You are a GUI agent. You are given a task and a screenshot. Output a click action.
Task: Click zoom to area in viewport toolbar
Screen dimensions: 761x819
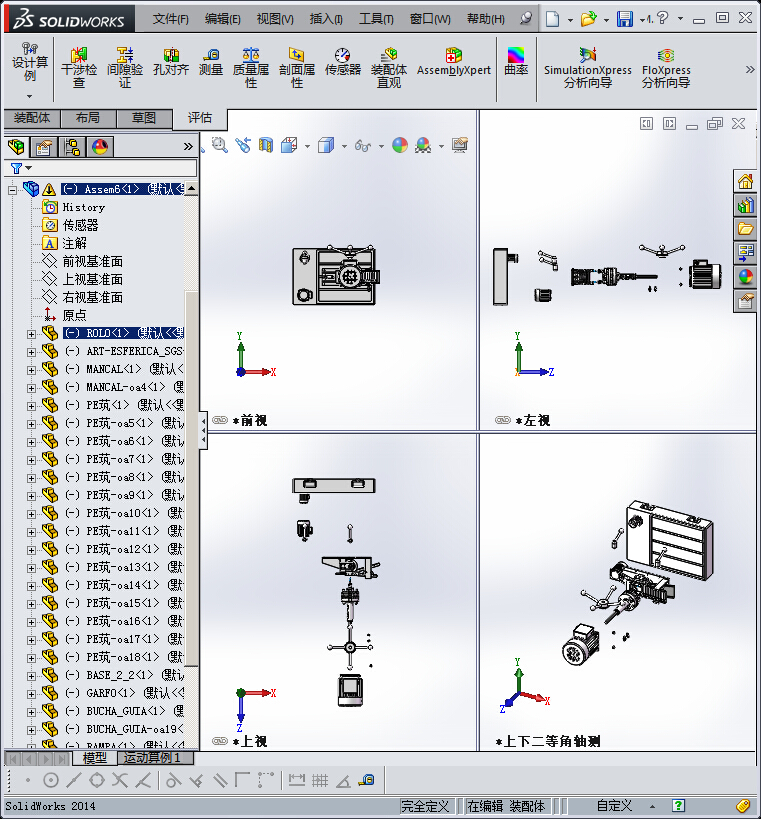click(219, 145)
